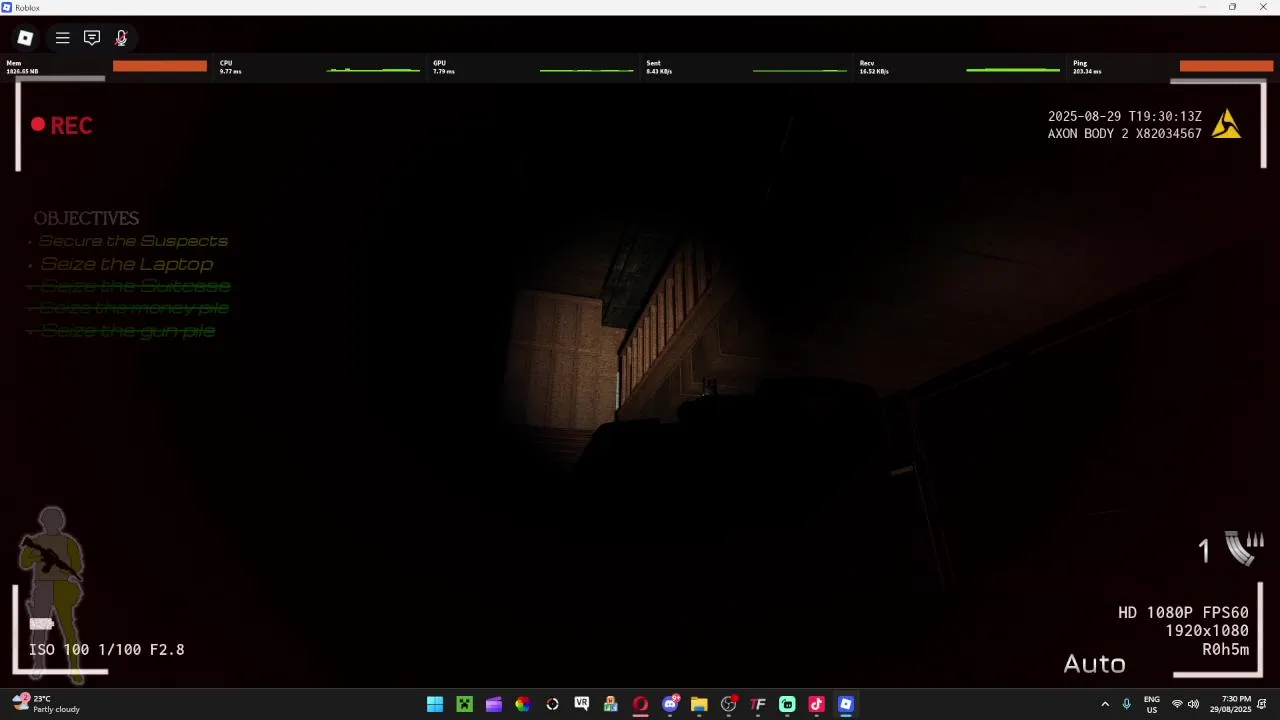The height and width of the screenshot is (720, 1280).
Task: Click the yellow Axon triangle logo
Action: pyautogui.click(x=1227, y=124)
